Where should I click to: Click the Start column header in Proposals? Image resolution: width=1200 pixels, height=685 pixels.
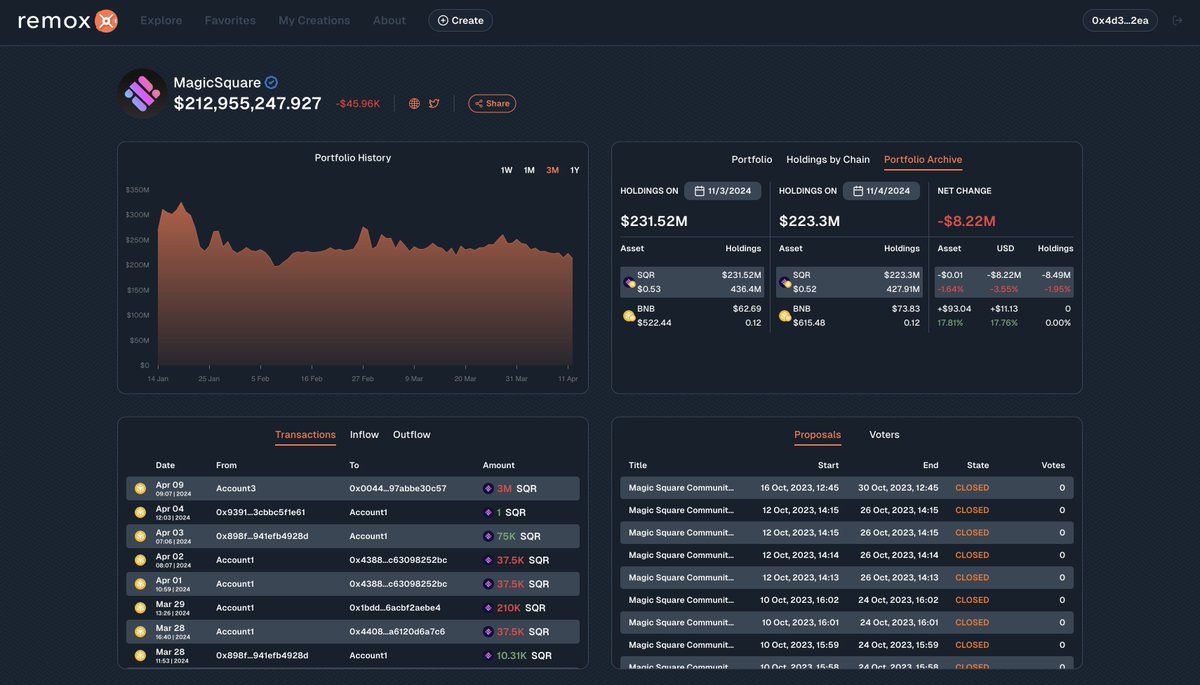[828, 465]
